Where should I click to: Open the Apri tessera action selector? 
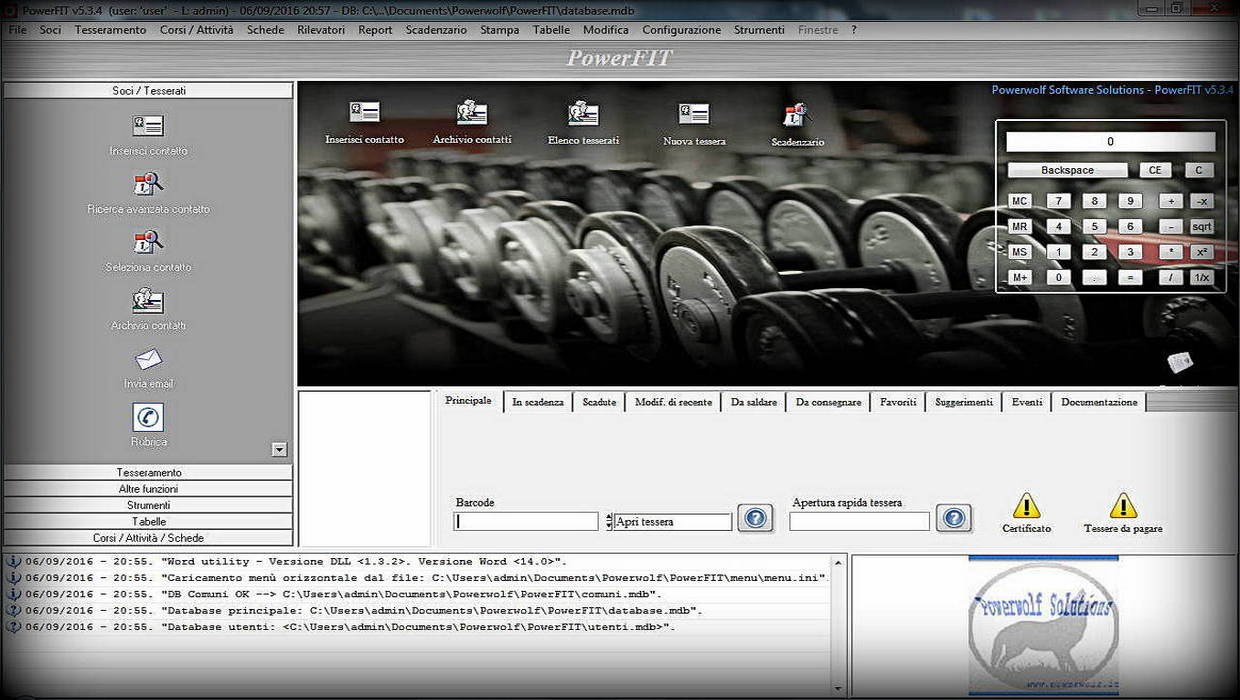[672, 522]
